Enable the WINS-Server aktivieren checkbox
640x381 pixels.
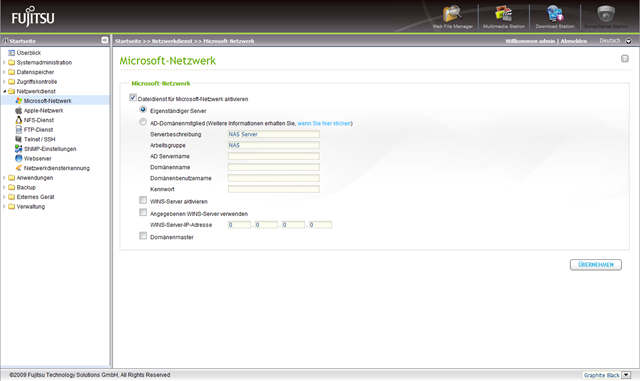pyautogui.click(x=143, y=200)
